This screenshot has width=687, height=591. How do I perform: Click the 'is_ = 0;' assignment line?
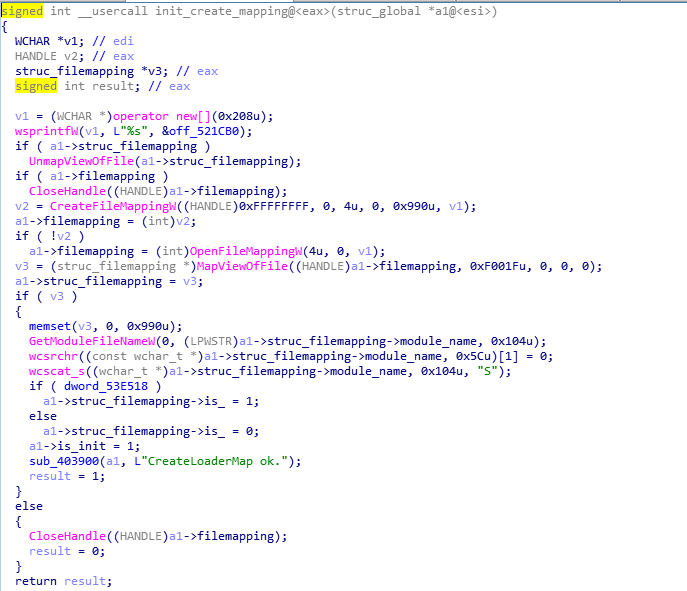(x=151, y=431)
